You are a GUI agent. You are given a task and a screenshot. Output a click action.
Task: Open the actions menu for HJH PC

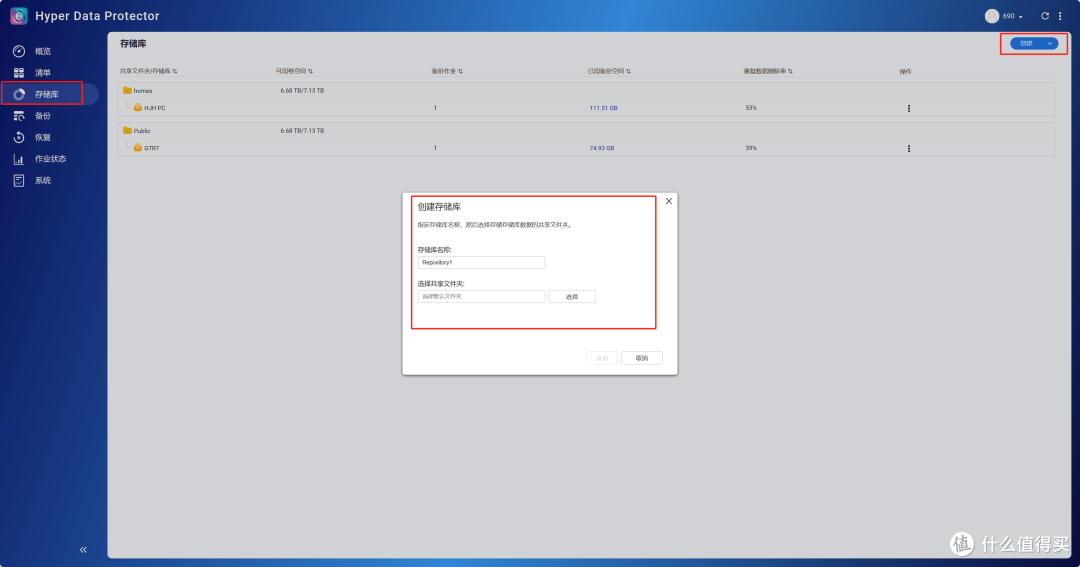pyautogui.click(x=908, y=108)
